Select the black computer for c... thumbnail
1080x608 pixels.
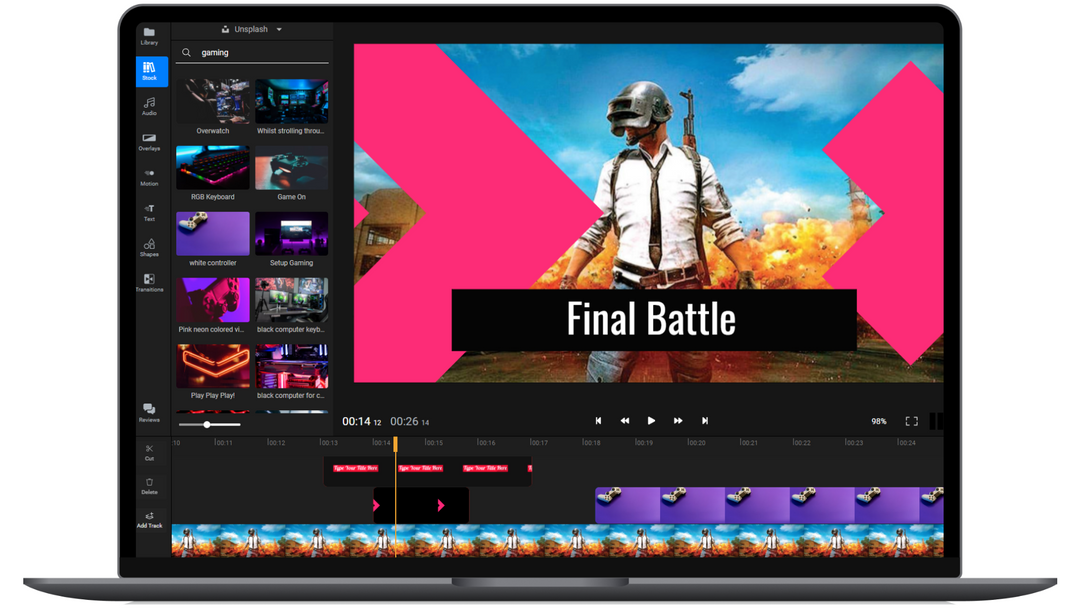coord(291,366)
